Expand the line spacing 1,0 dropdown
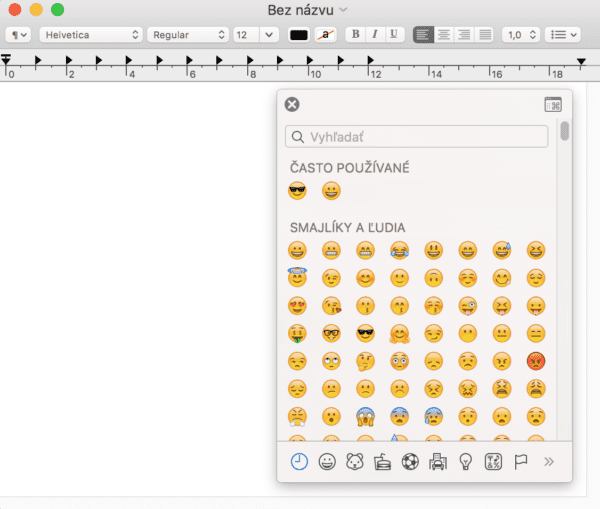The width and height of the screenshot is (600, 509). pos(521,34)
